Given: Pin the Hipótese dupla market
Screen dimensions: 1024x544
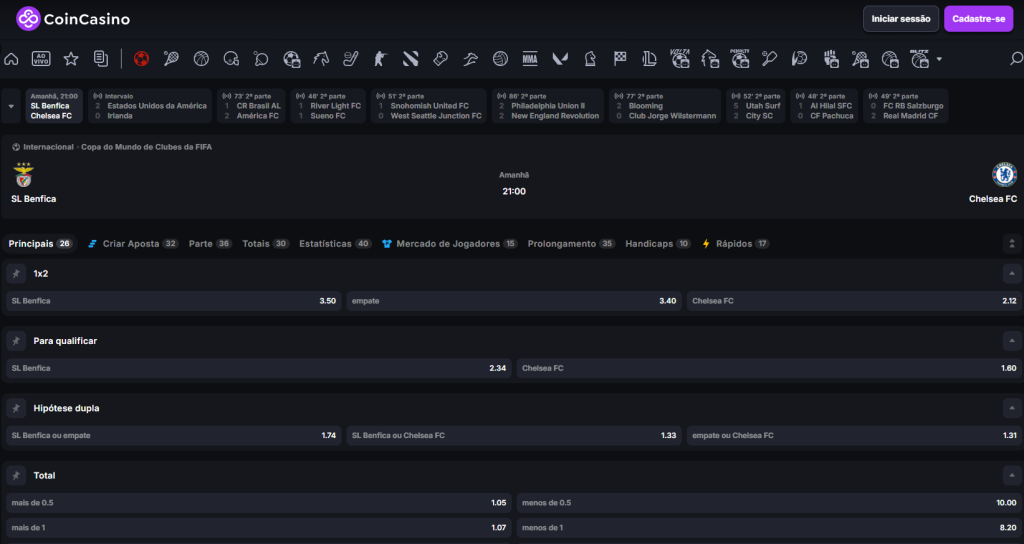Looking at the screenshot, I should [x=16, y=408].
